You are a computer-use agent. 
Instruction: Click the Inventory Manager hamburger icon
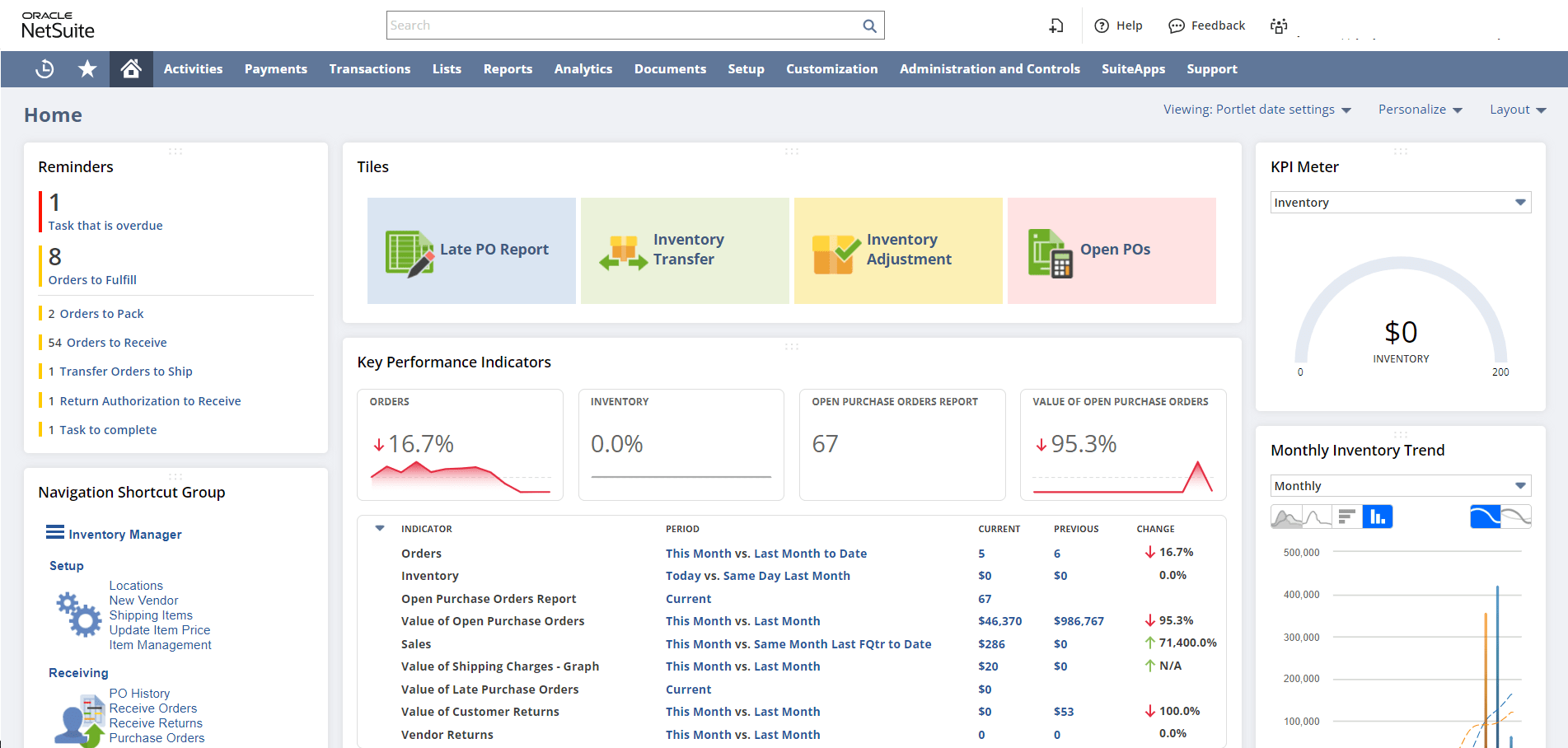(x=55, y=532)
